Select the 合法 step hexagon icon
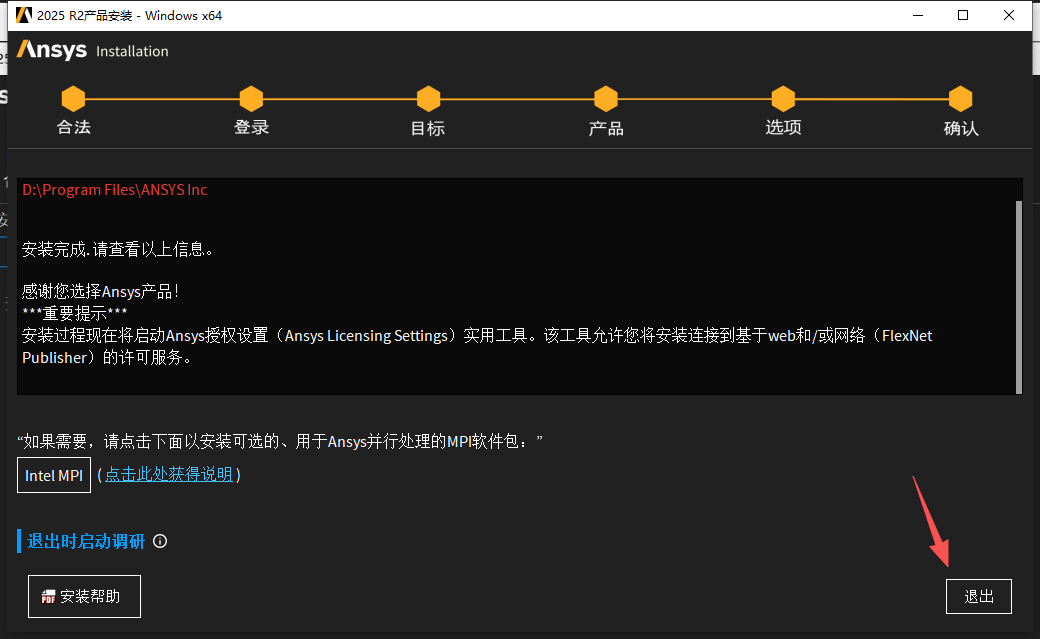 pos(73,99)
